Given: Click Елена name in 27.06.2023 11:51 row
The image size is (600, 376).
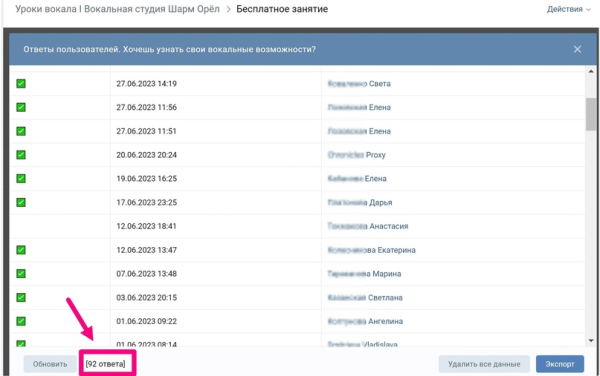Looking at the screenshot, I should tap(359, 131).
